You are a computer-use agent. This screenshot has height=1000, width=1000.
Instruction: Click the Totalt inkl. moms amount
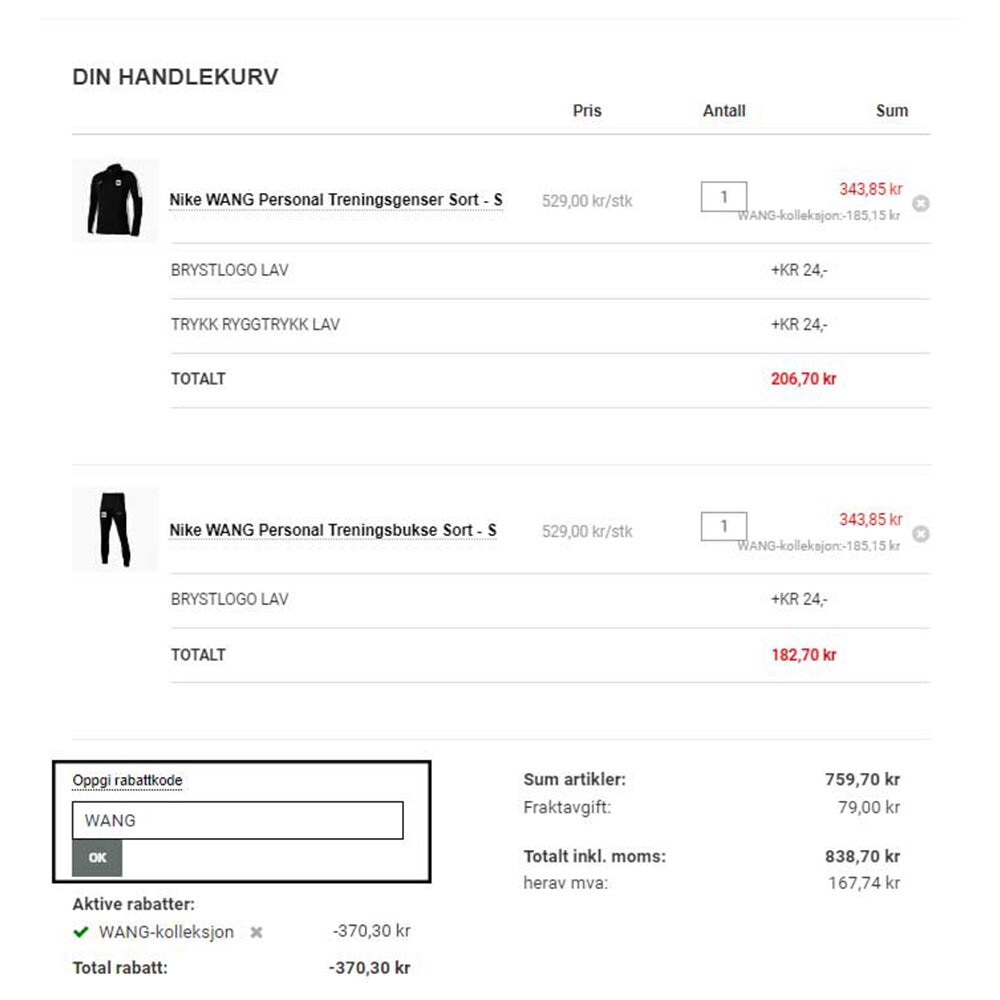[862, 856]
